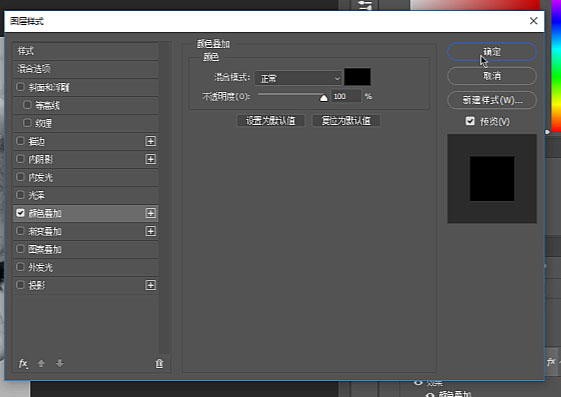Enable the 描边 checkbox
Viewport: 561px width, 397px height.
[20, 141]
